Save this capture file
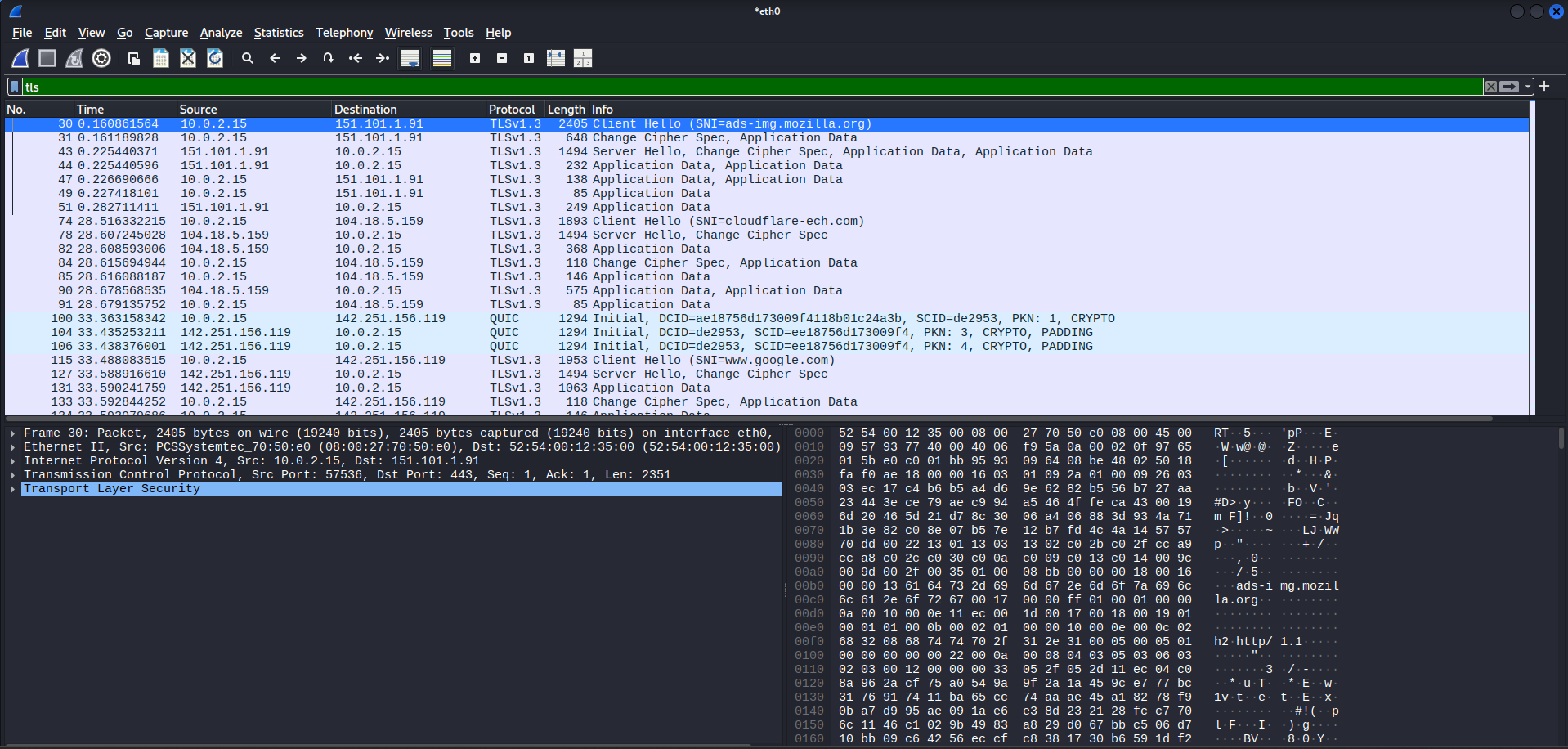The height and width of the screenshot is (749, 1568). click(161, 58)
